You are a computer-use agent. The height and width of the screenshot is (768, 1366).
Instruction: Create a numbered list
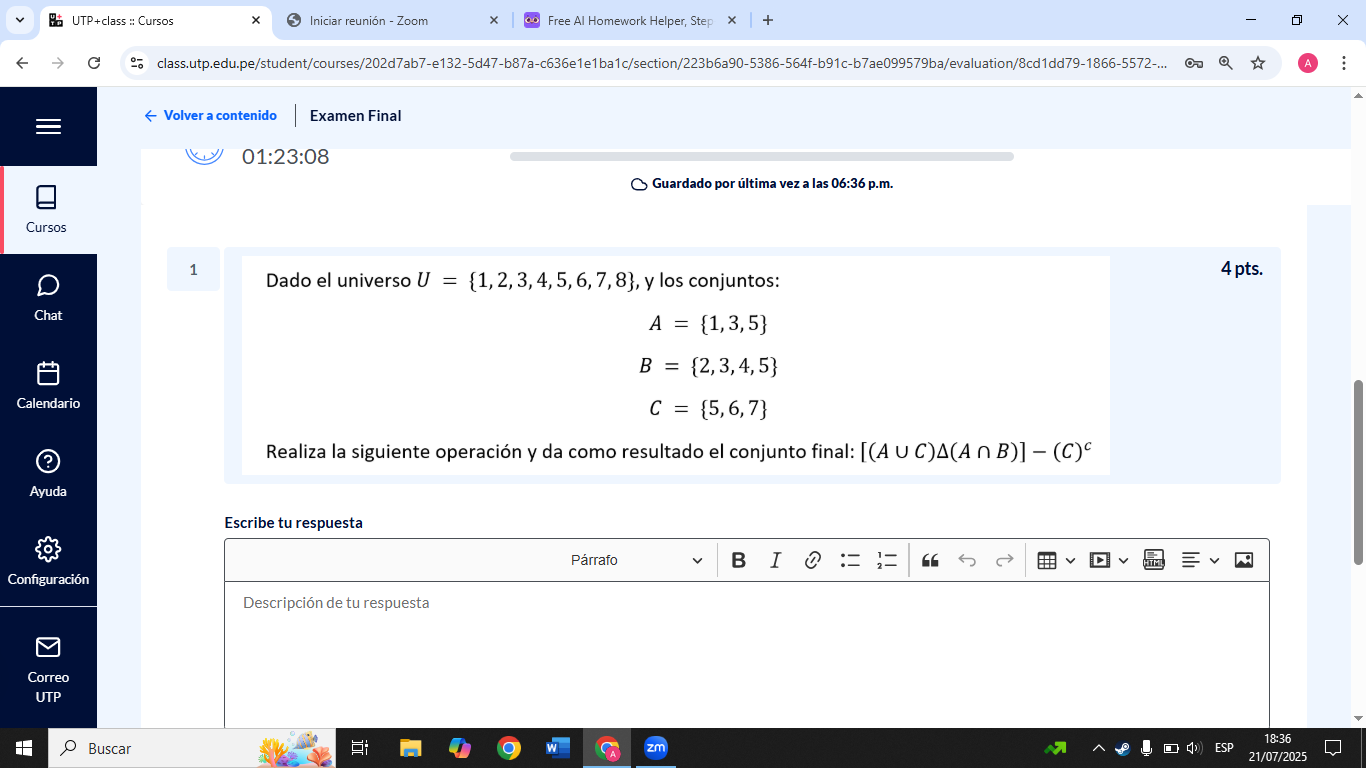885,560
